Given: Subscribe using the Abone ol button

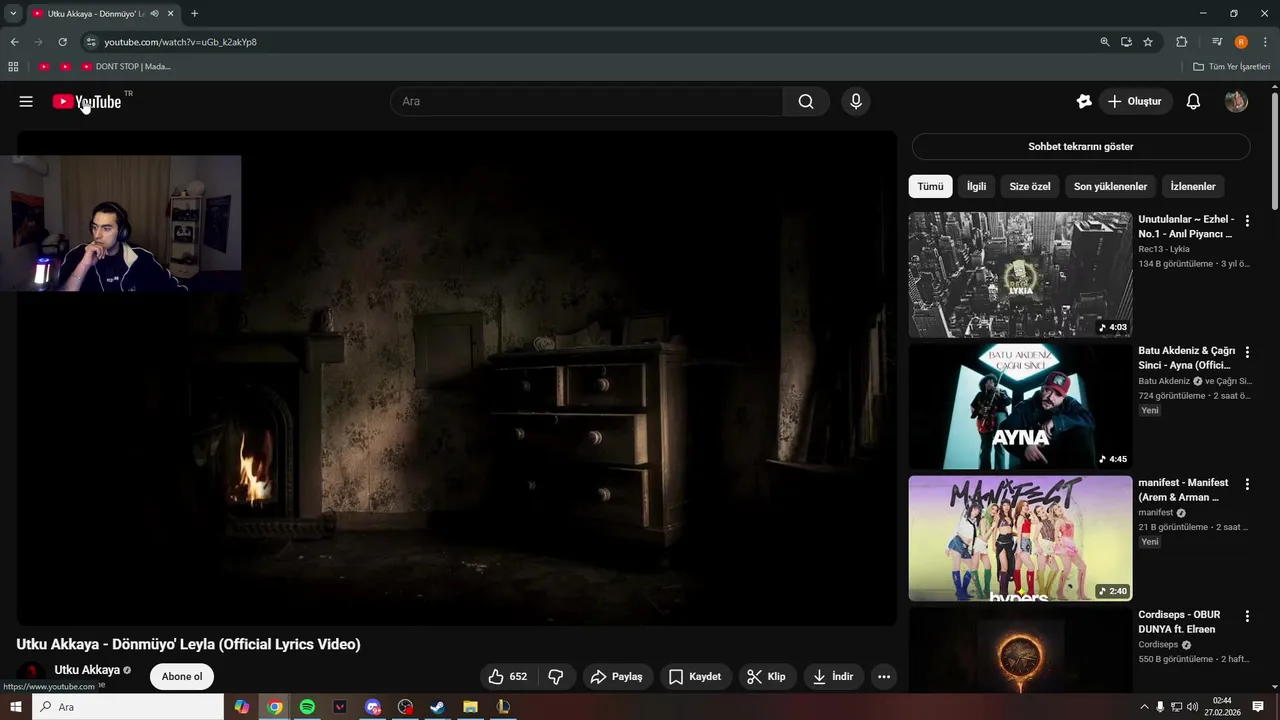Looking at the screenshot, I should coord(182,677).
